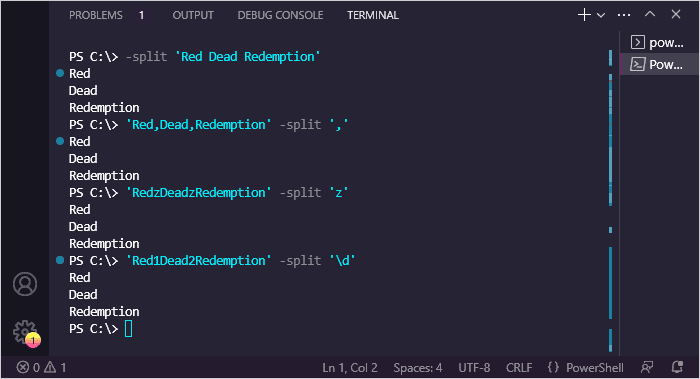The image size is (700, 379).
Task: Select UTF-8 encoding indicator
Action: click(474, 368)
